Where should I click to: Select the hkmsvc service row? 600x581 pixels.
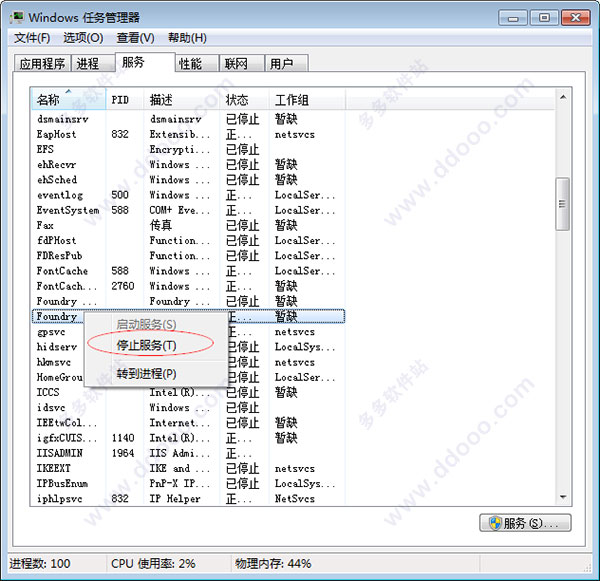[x=57, y=362]
